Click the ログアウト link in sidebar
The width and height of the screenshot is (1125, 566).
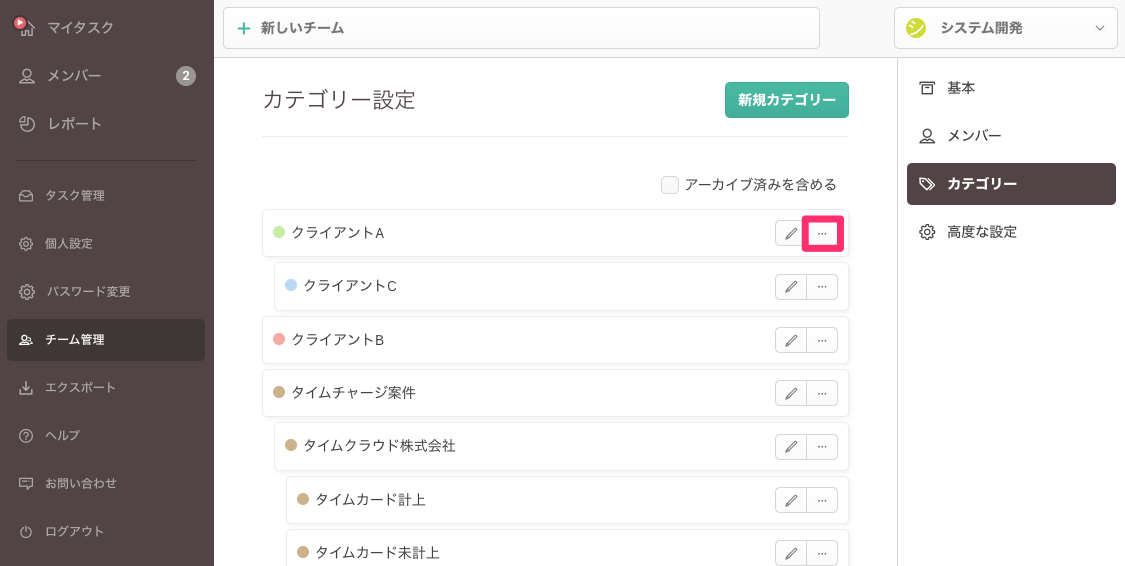74,531
